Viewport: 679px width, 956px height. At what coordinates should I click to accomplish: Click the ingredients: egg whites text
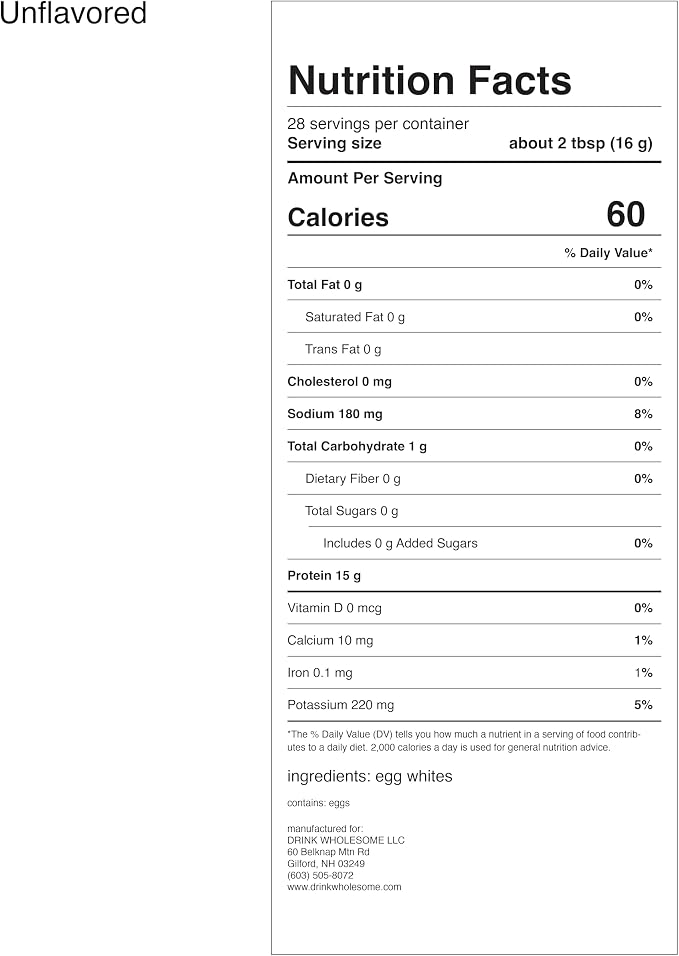[x=370, y=777]
